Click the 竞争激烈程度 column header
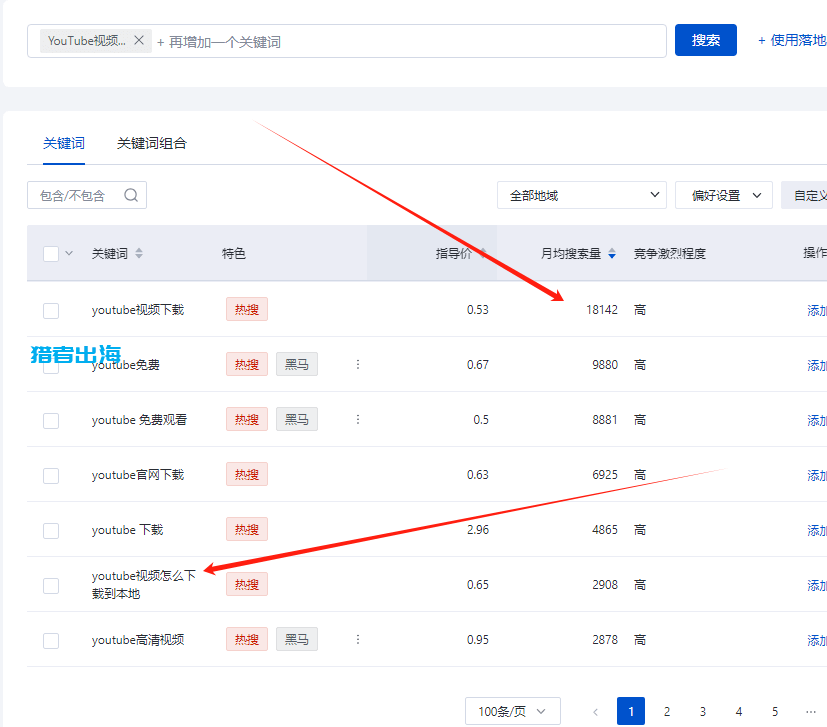Viewport: 827px width, 727px height. click(669, 254)
